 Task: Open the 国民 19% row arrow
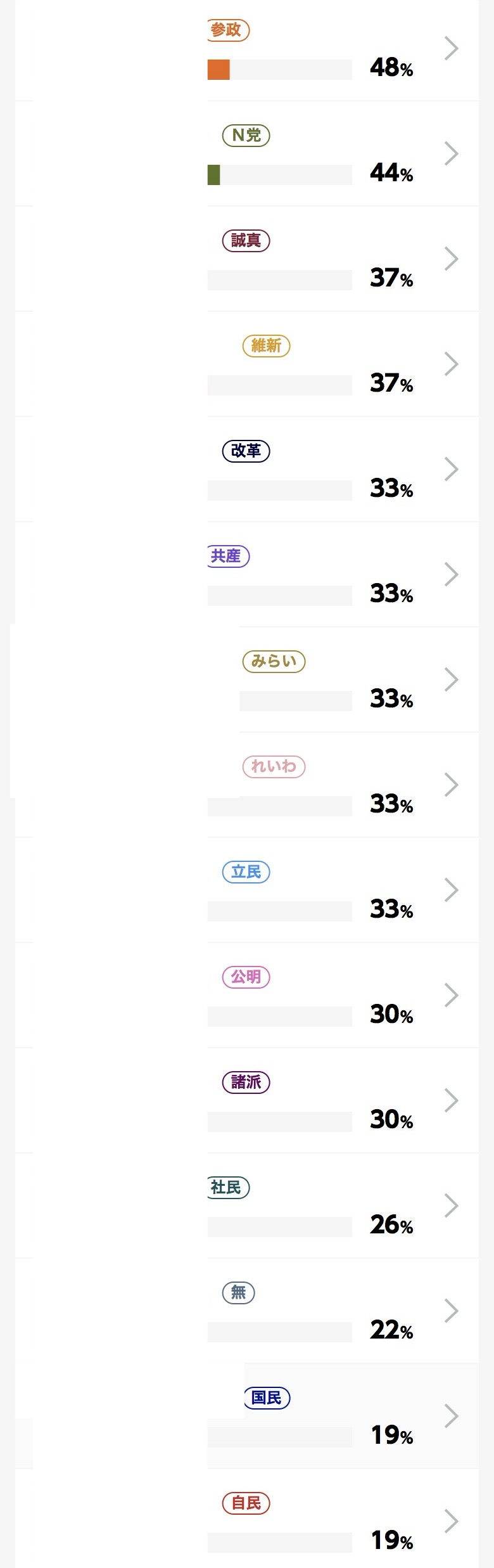(451, 1416)
